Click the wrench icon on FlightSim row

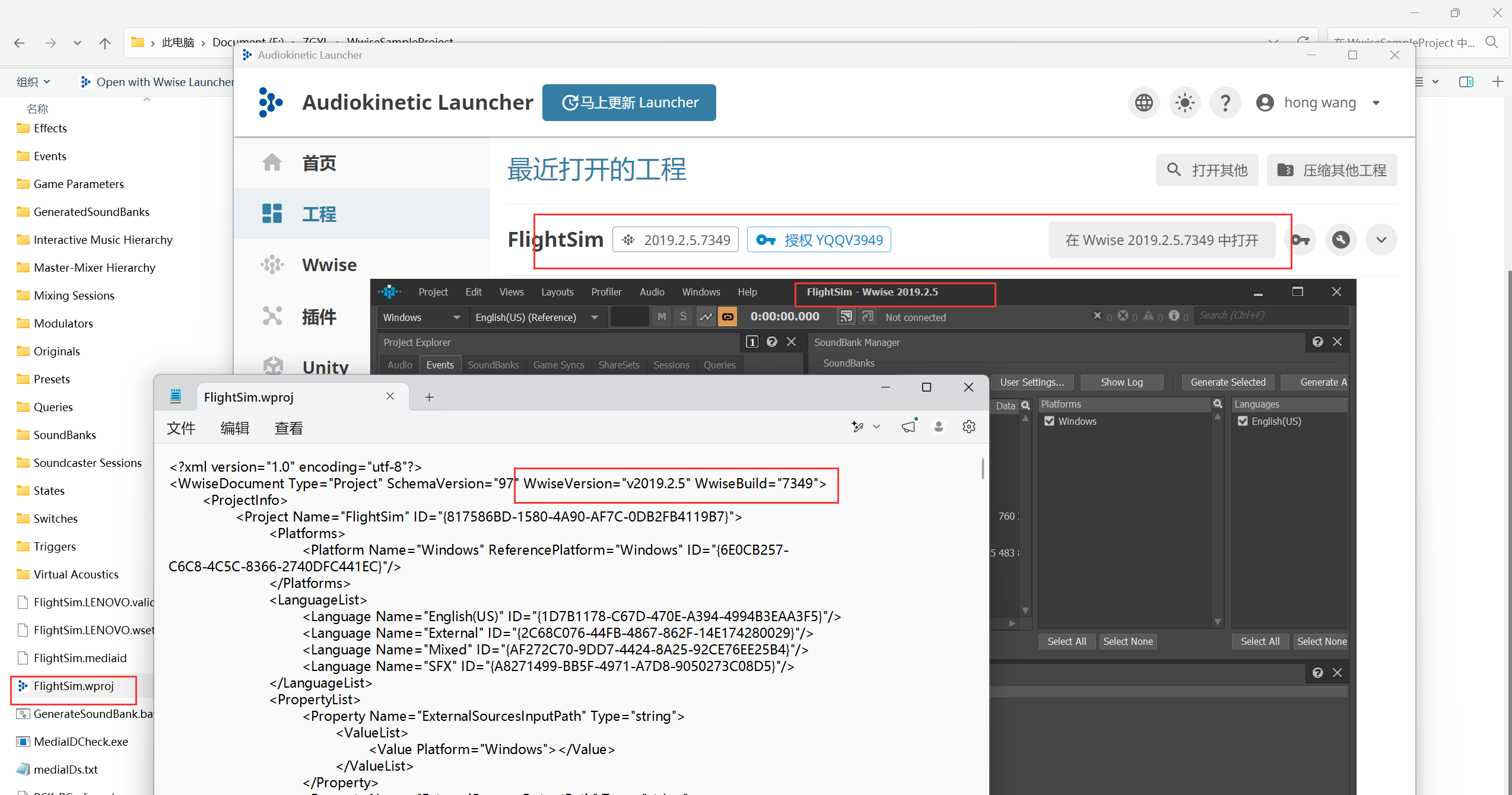1341,240
